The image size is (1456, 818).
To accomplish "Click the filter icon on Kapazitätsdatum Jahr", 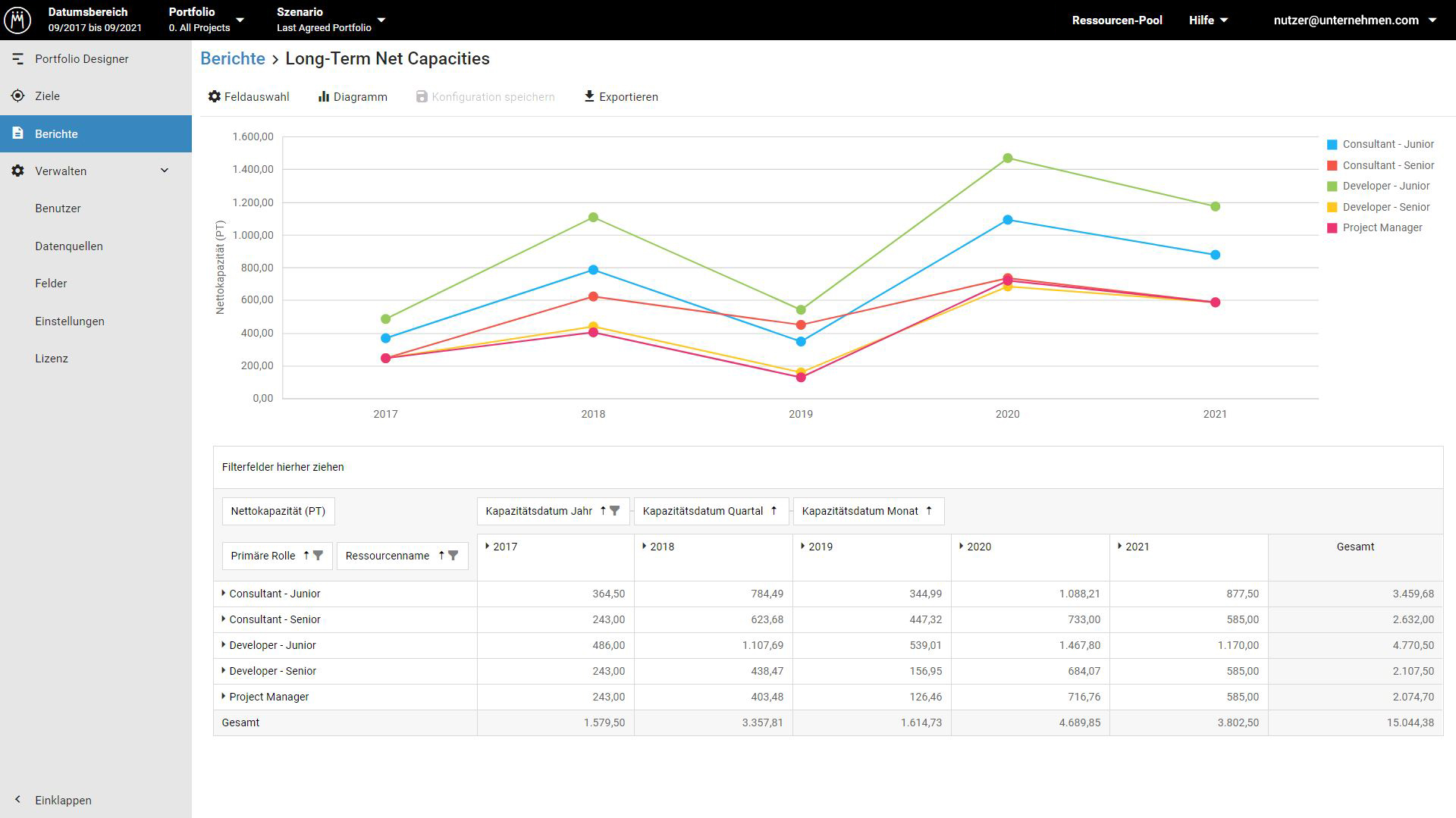I will (615, 511).
